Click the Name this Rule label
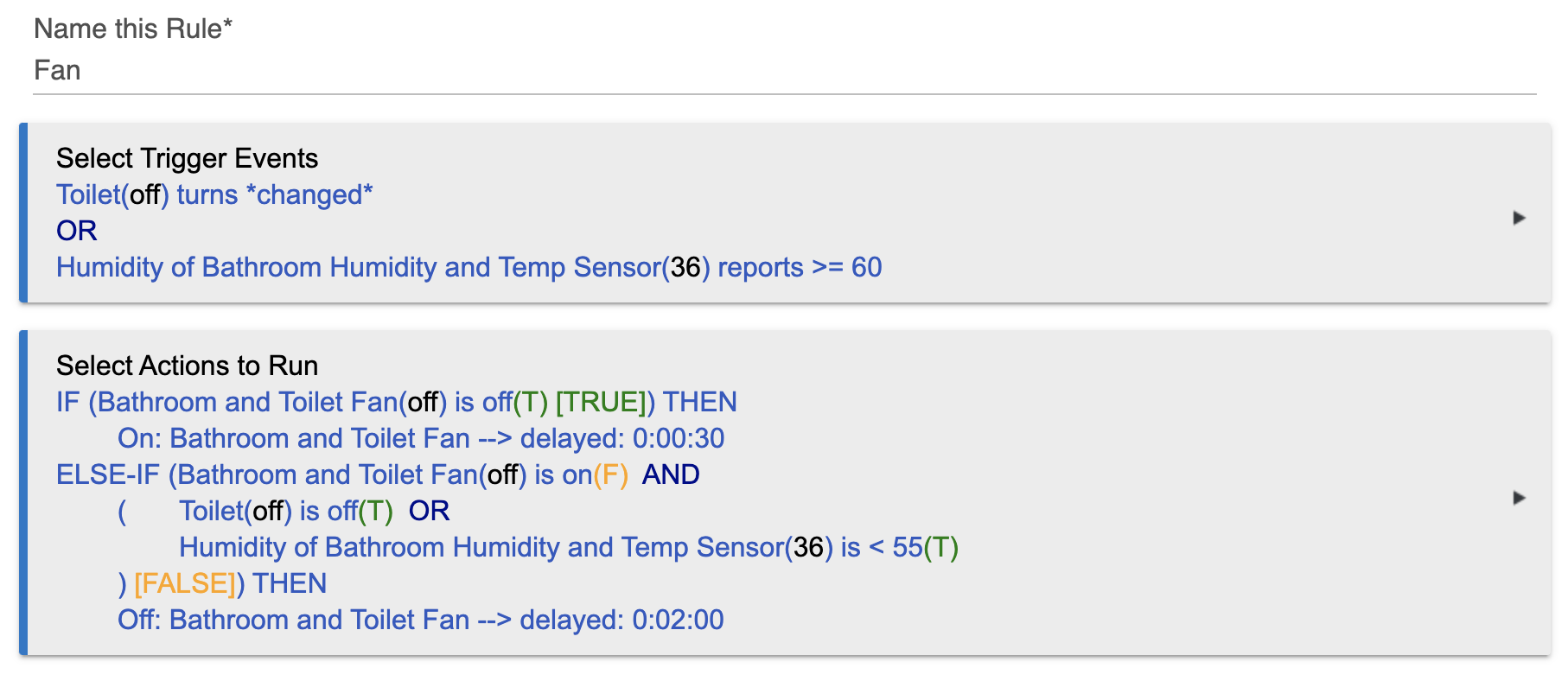Screen dimensions: 1568x681 tap(133, 29)
